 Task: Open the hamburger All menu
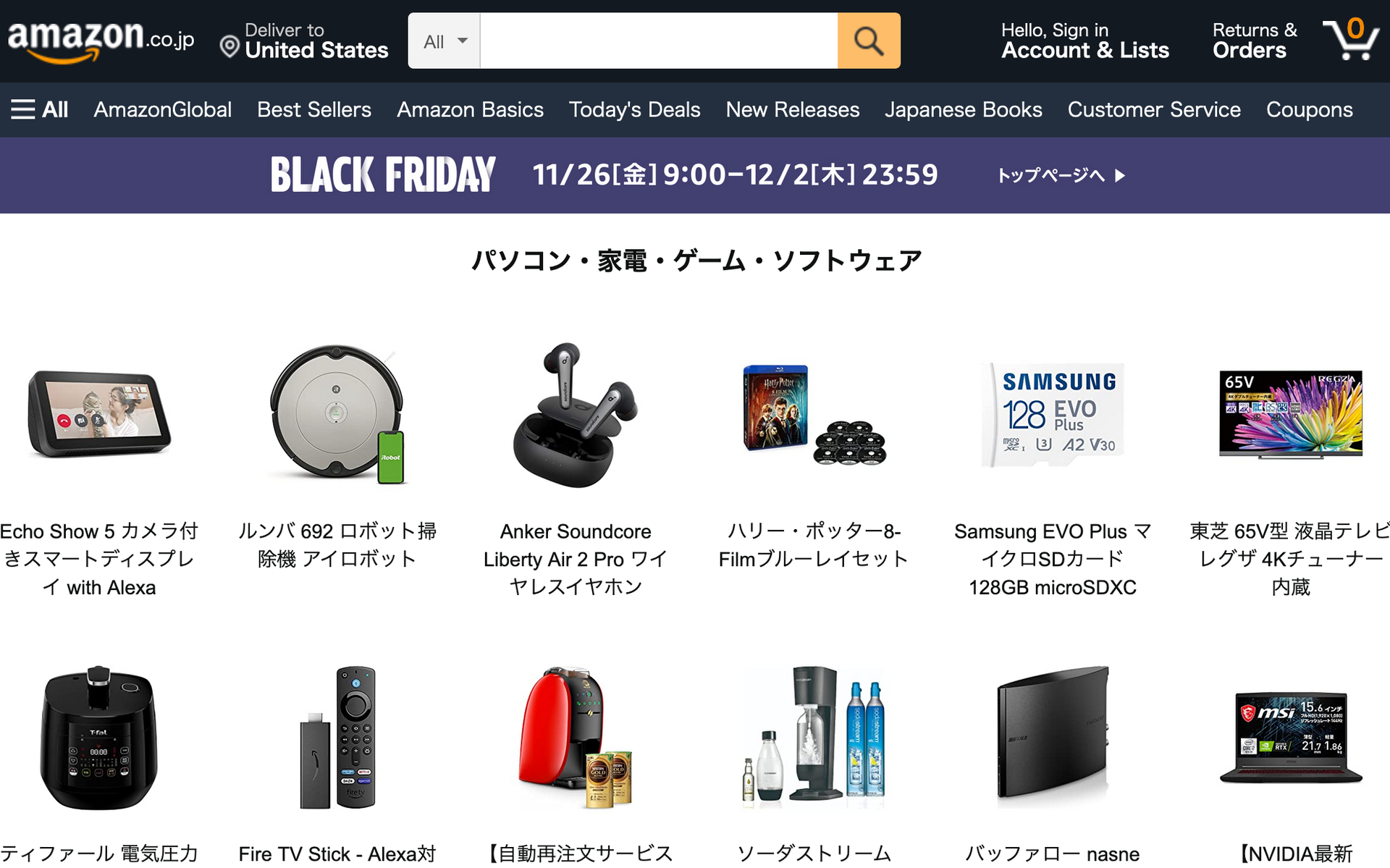tap(39, 109)
